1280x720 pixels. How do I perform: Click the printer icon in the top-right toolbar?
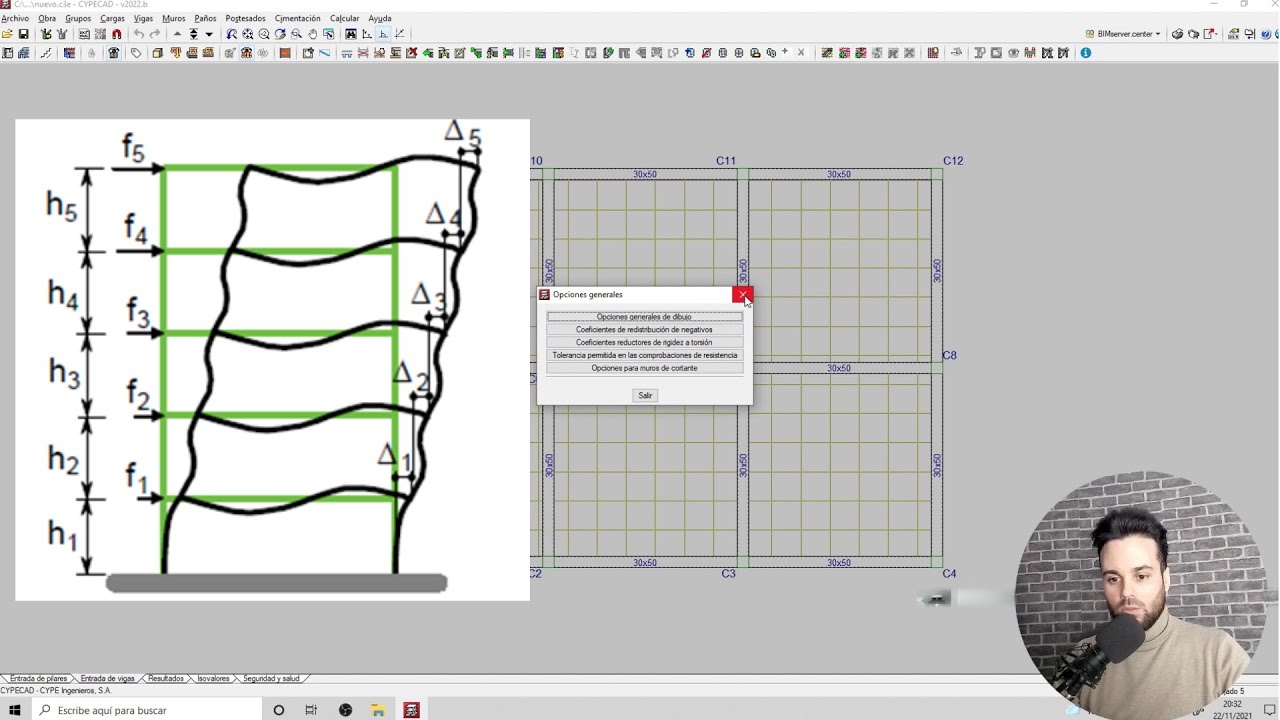click(1177, 34)
